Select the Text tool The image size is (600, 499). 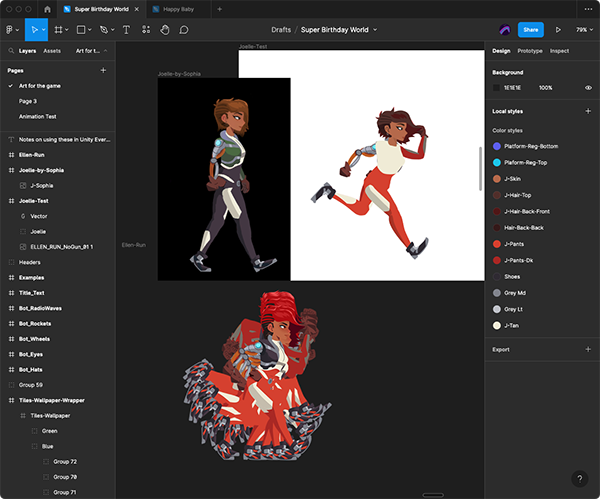(126, 30)
